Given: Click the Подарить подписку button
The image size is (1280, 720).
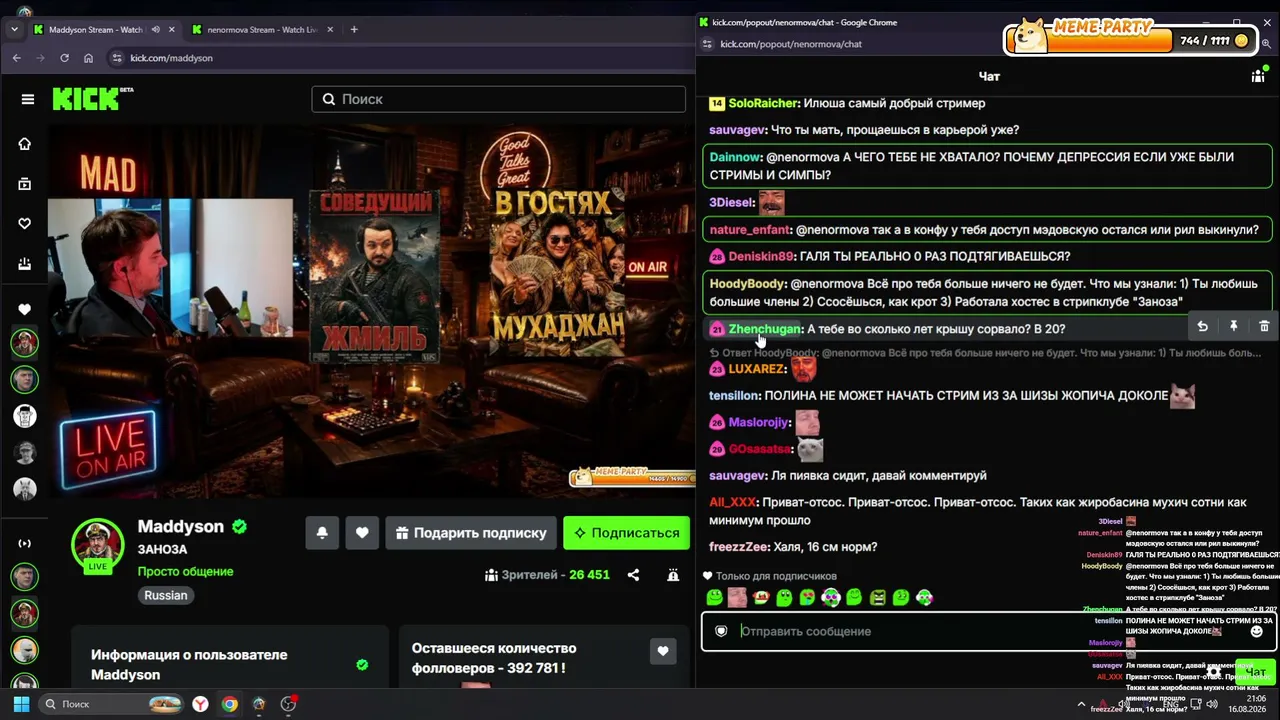Looking at the screenshot, I should pos(470,533).
